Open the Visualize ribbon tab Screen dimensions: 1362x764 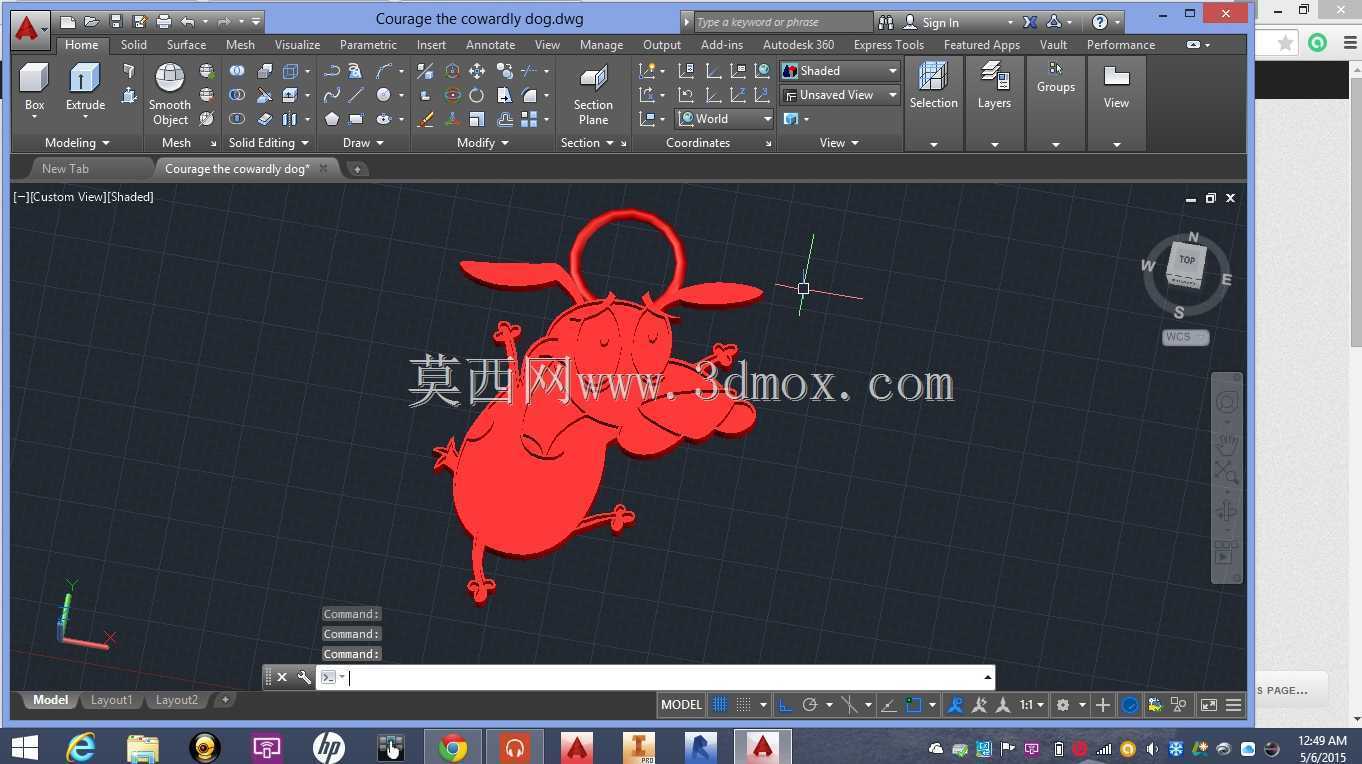point(297,45)
